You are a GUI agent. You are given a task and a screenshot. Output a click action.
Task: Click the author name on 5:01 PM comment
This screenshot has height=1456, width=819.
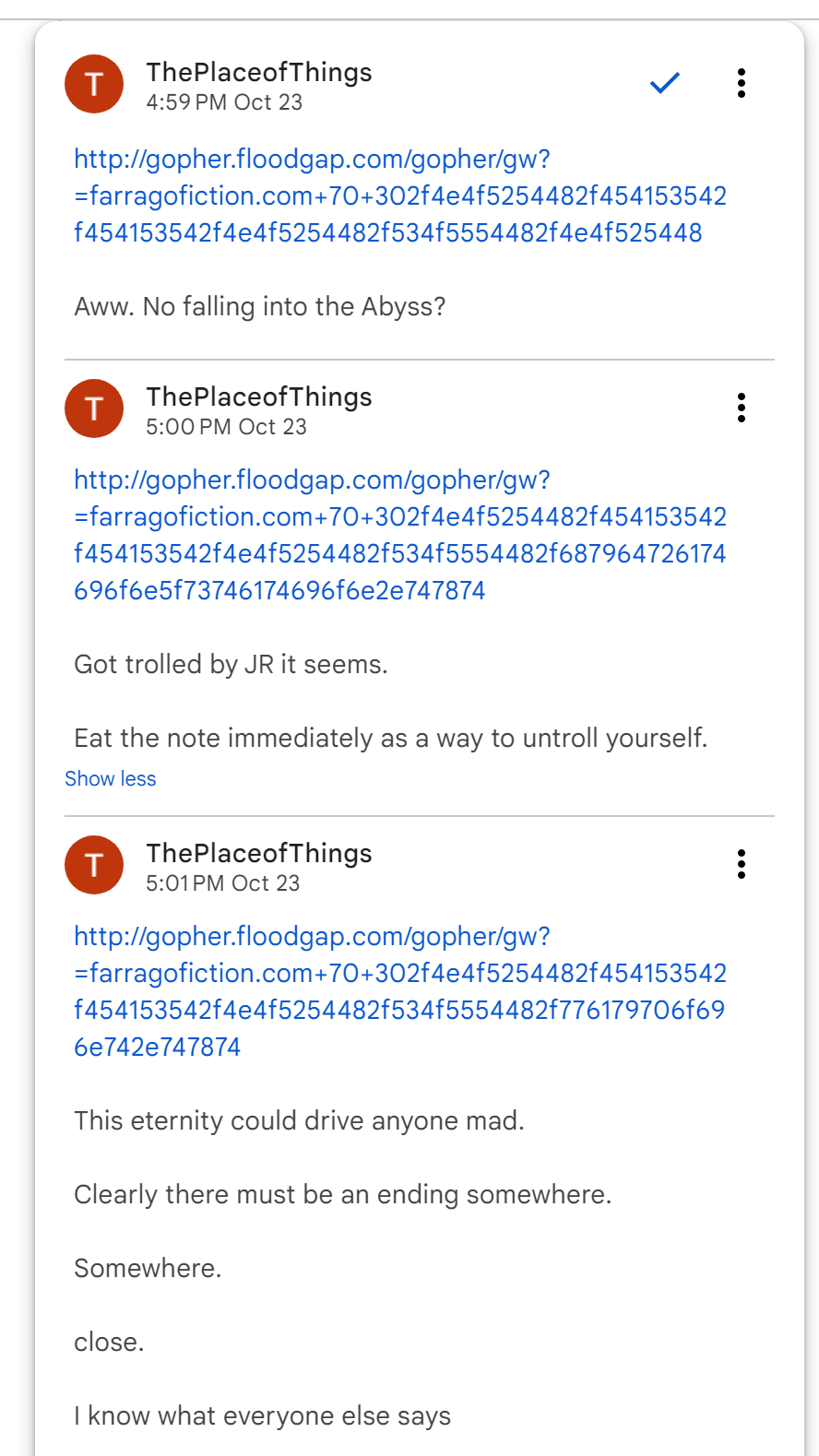(x=259, y=853)
